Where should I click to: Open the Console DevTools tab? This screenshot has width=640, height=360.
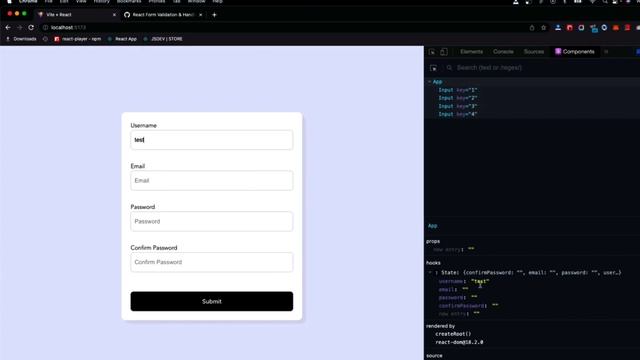tap(503, 52)
